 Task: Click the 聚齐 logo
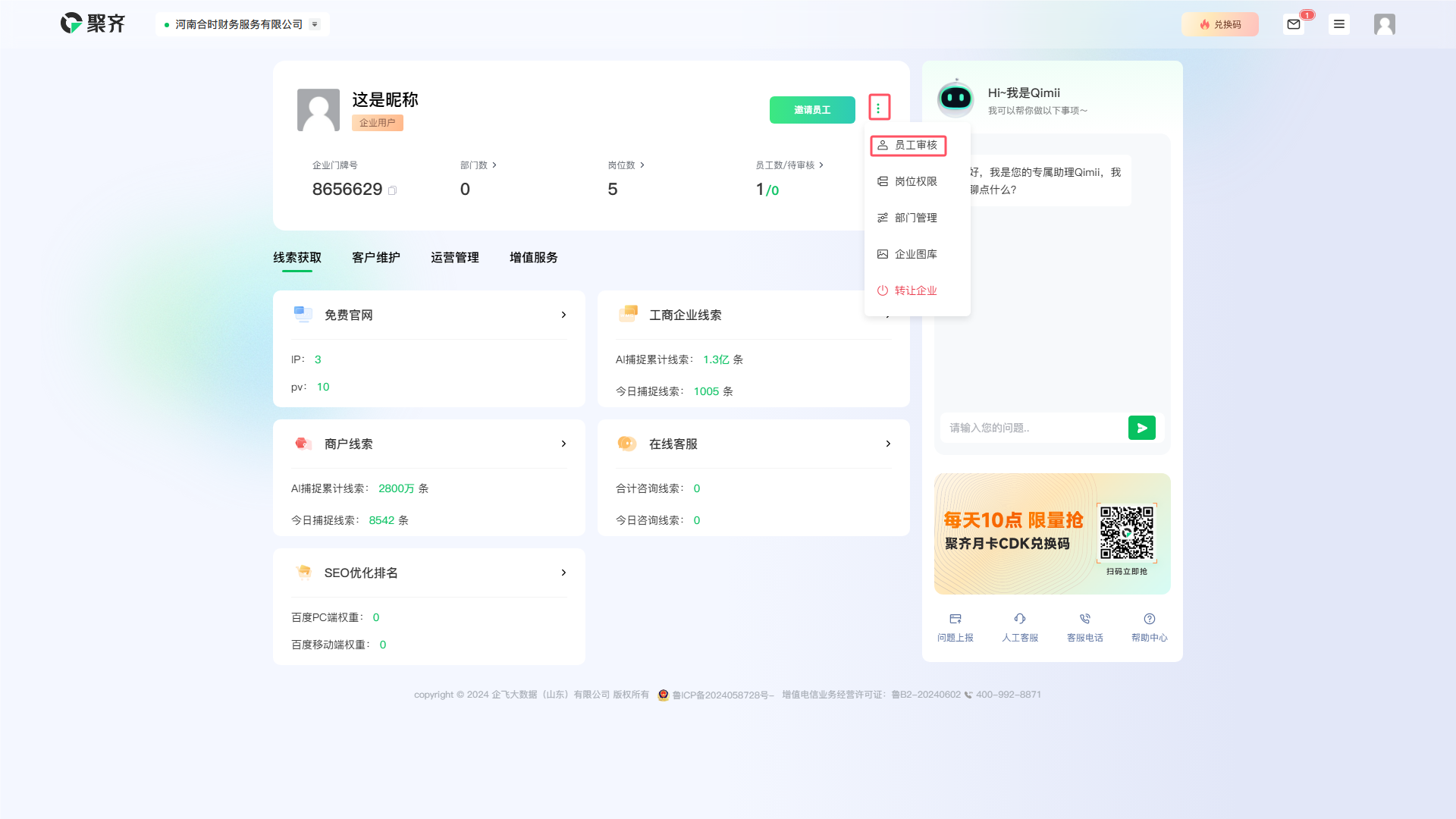coord(93,24)
